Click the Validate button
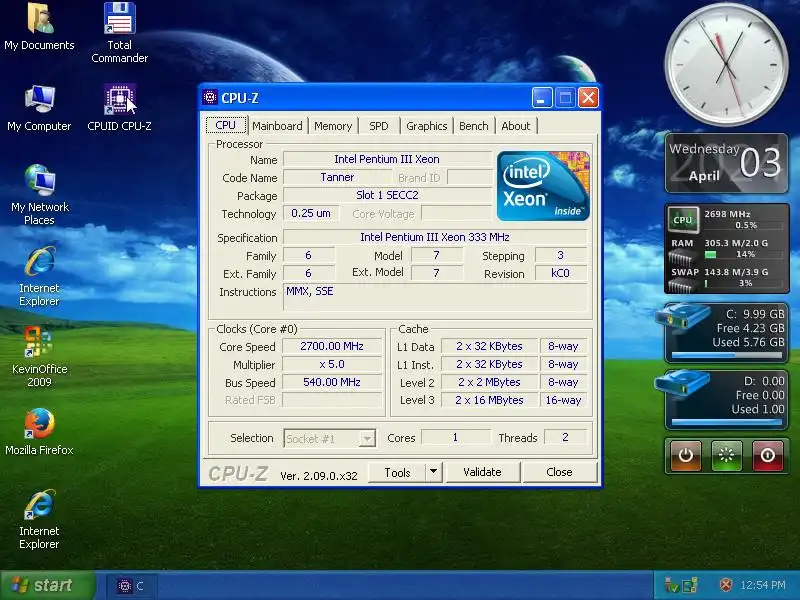The image size is (800, 600). coord(483,472)
